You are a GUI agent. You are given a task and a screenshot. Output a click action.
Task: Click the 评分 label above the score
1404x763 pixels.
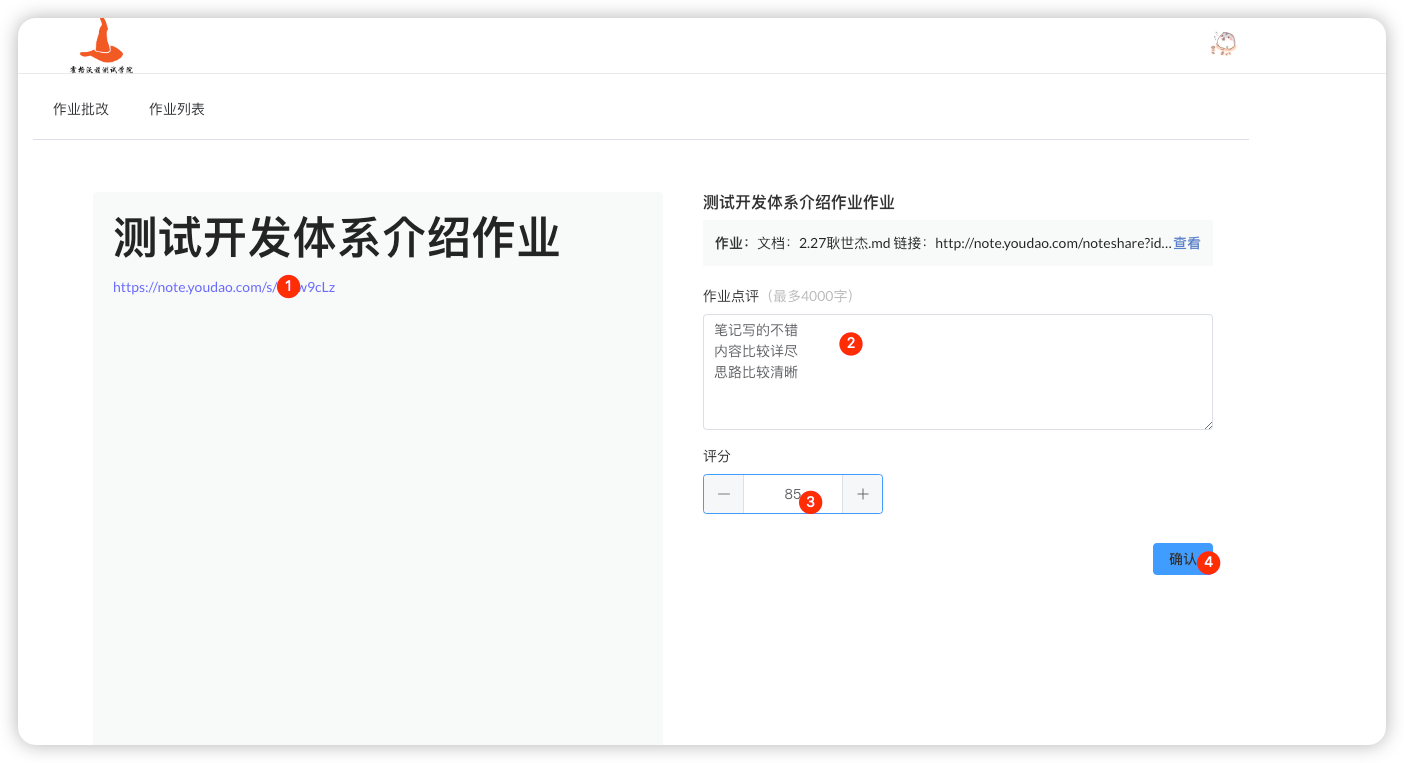(x=717, y=456)
